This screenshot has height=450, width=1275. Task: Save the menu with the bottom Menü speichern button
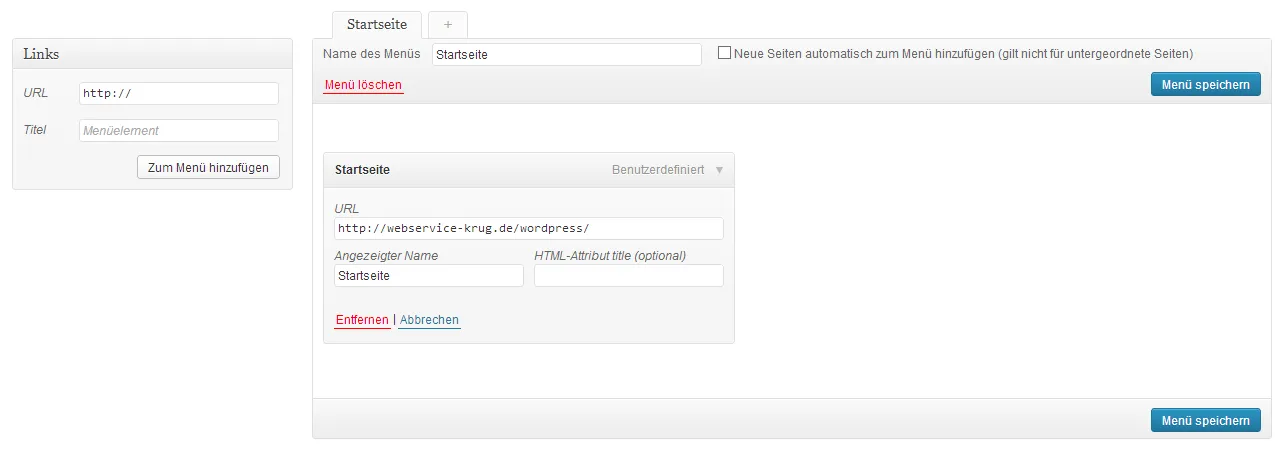1205,420
